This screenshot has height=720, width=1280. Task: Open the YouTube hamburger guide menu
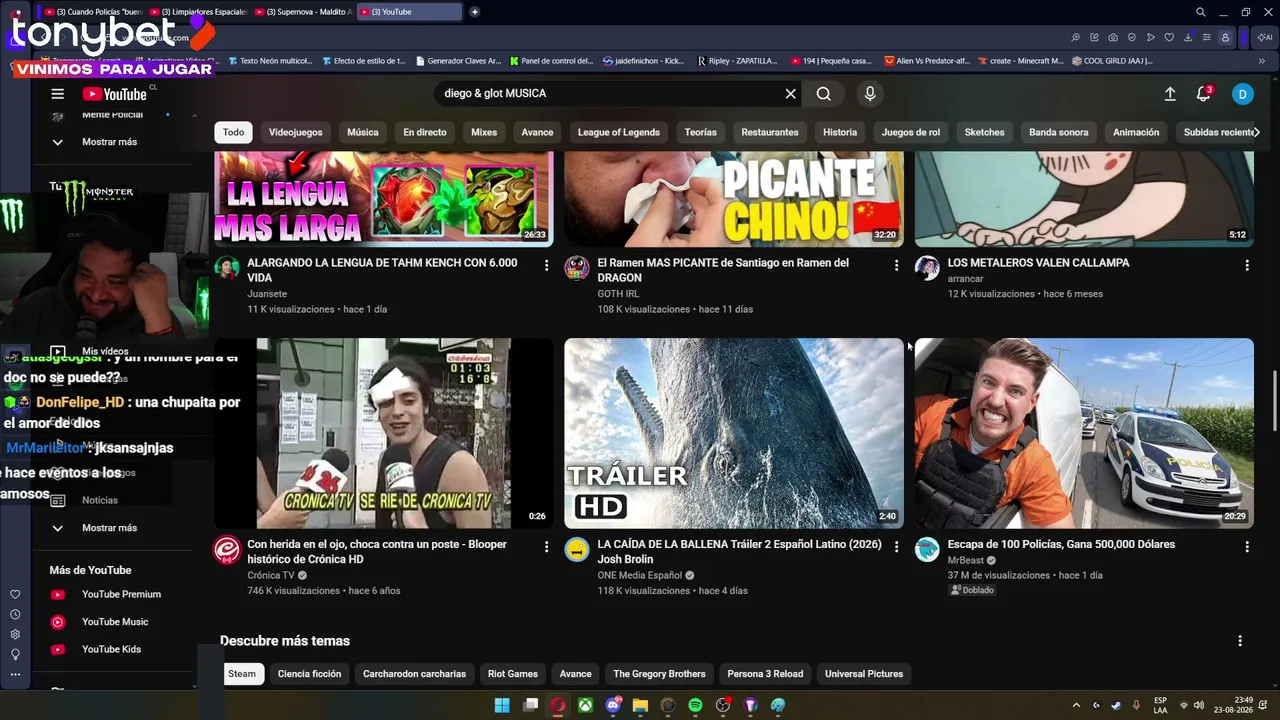58,94
